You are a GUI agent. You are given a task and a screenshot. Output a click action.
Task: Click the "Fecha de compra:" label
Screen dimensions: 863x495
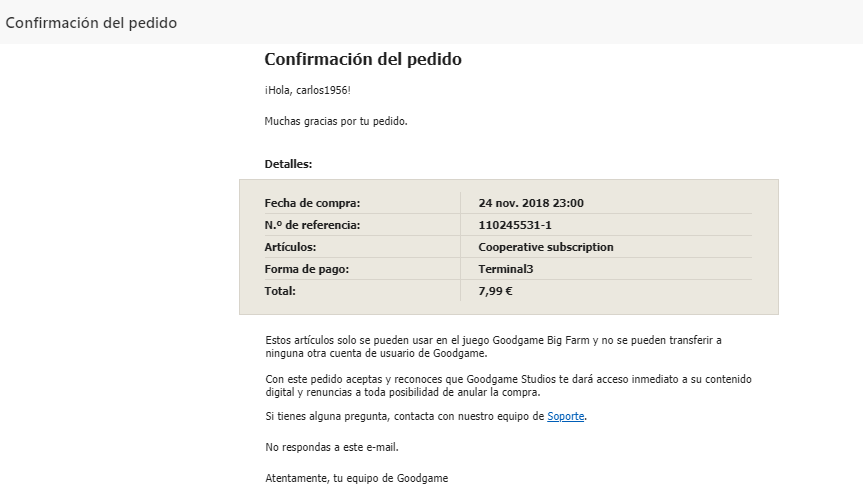point(312,203)
